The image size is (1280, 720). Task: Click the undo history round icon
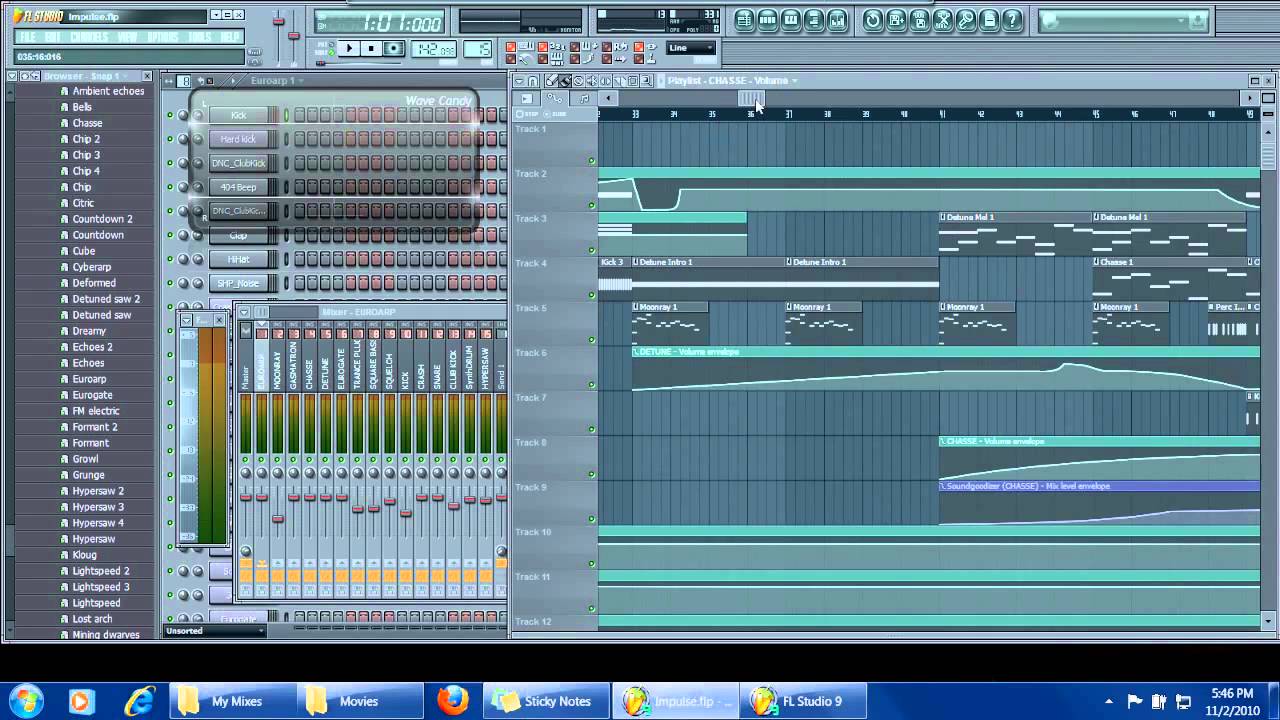873,20
